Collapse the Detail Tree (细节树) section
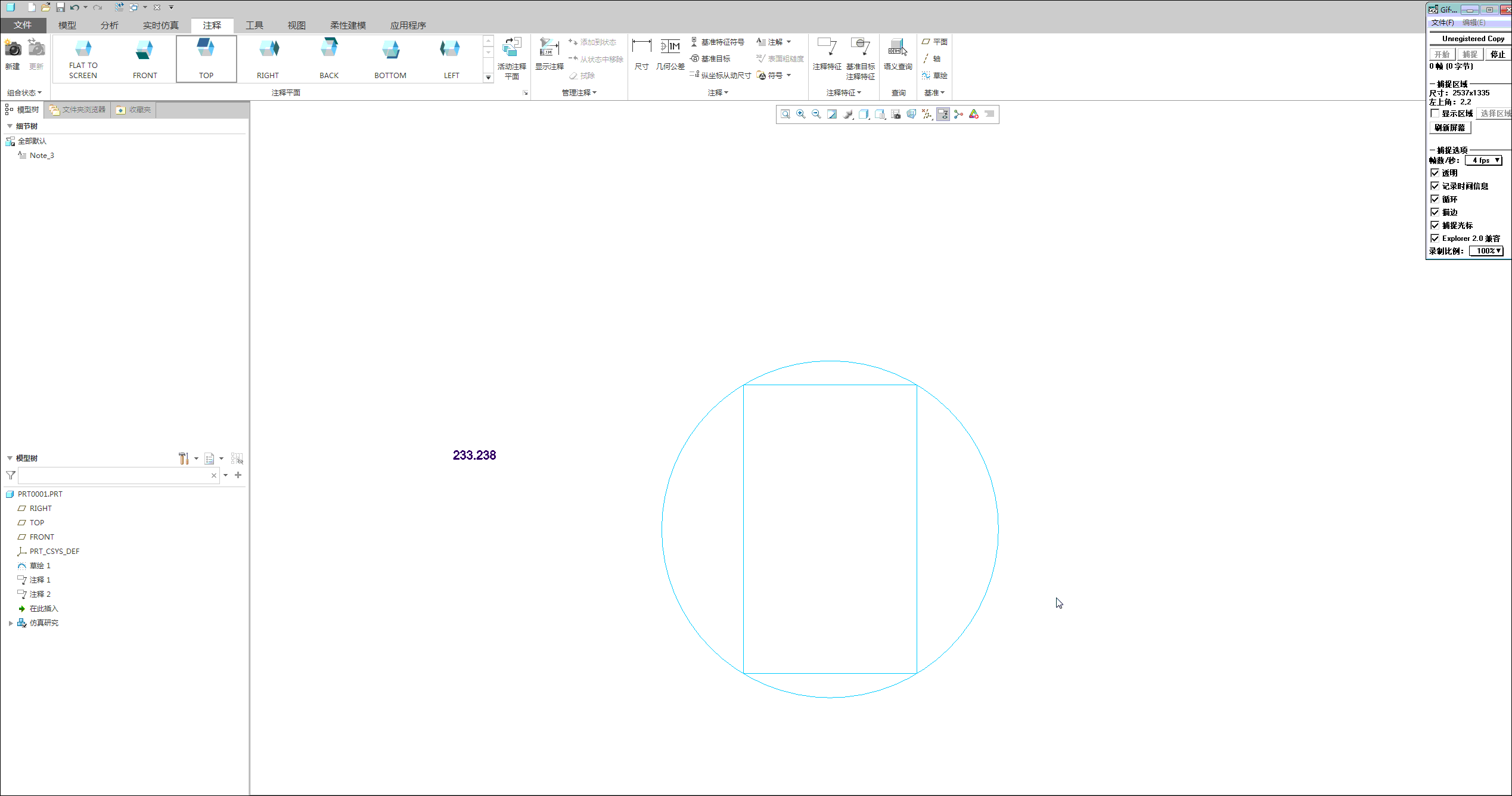 coord(10,126)
